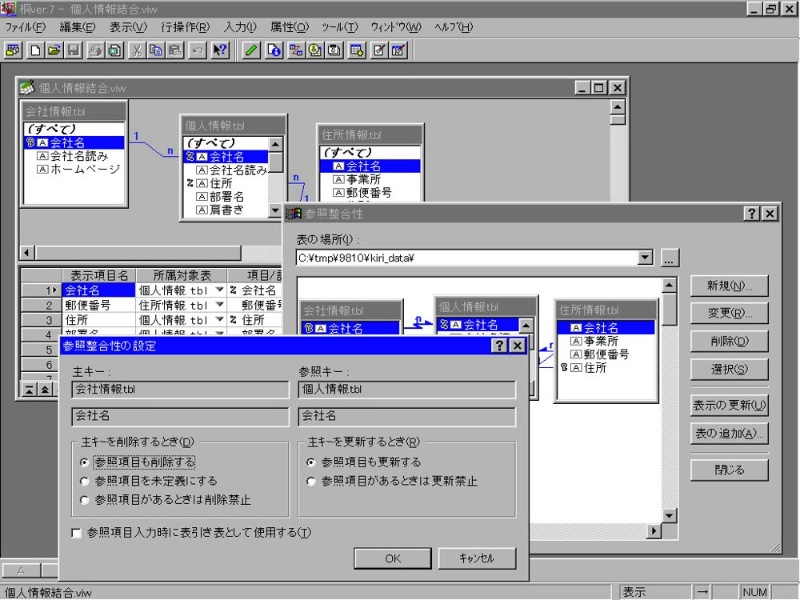
Task: Select 参照項目を未定義にする radio option
Action: (84, 481)
